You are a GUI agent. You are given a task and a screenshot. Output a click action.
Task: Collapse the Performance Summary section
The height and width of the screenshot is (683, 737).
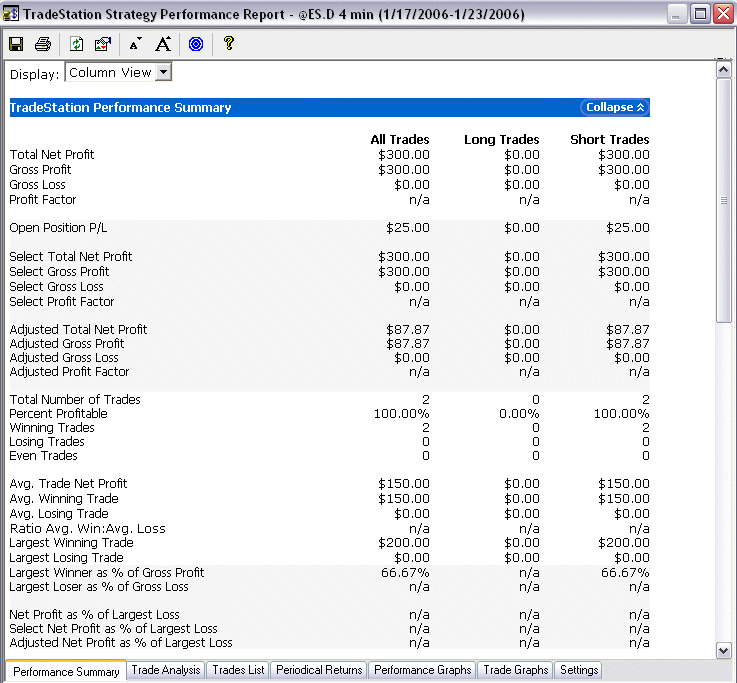(615, 107)
